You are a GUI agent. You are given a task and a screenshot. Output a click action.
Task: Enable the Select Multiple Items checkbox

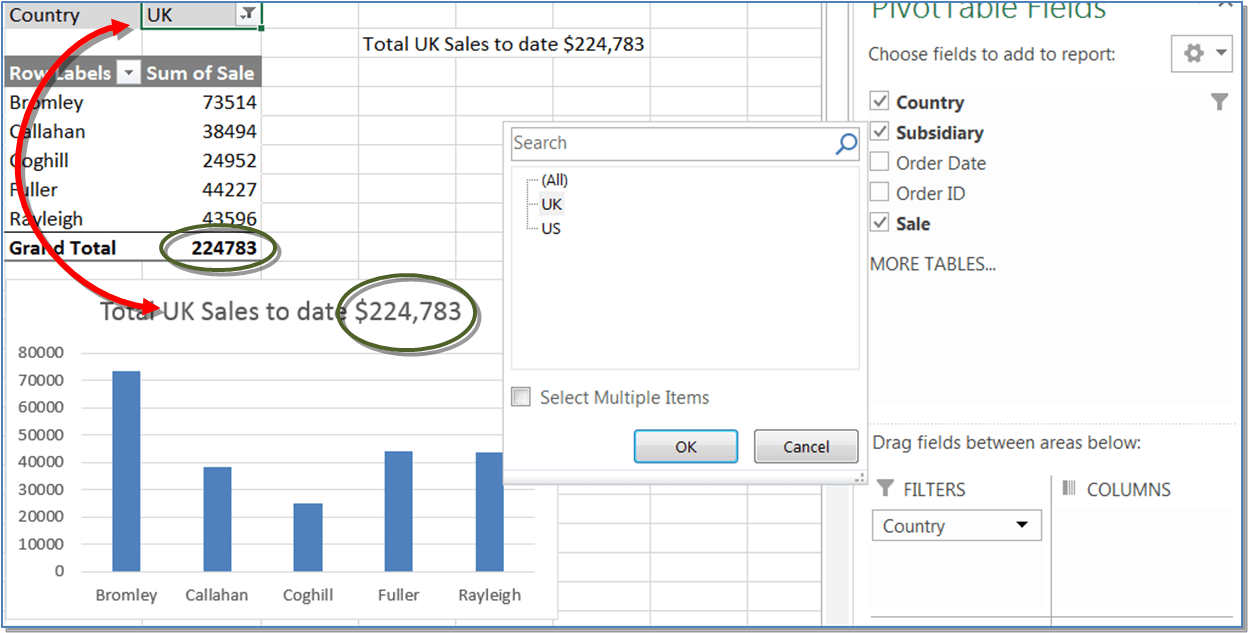click(x=520, y=397)
